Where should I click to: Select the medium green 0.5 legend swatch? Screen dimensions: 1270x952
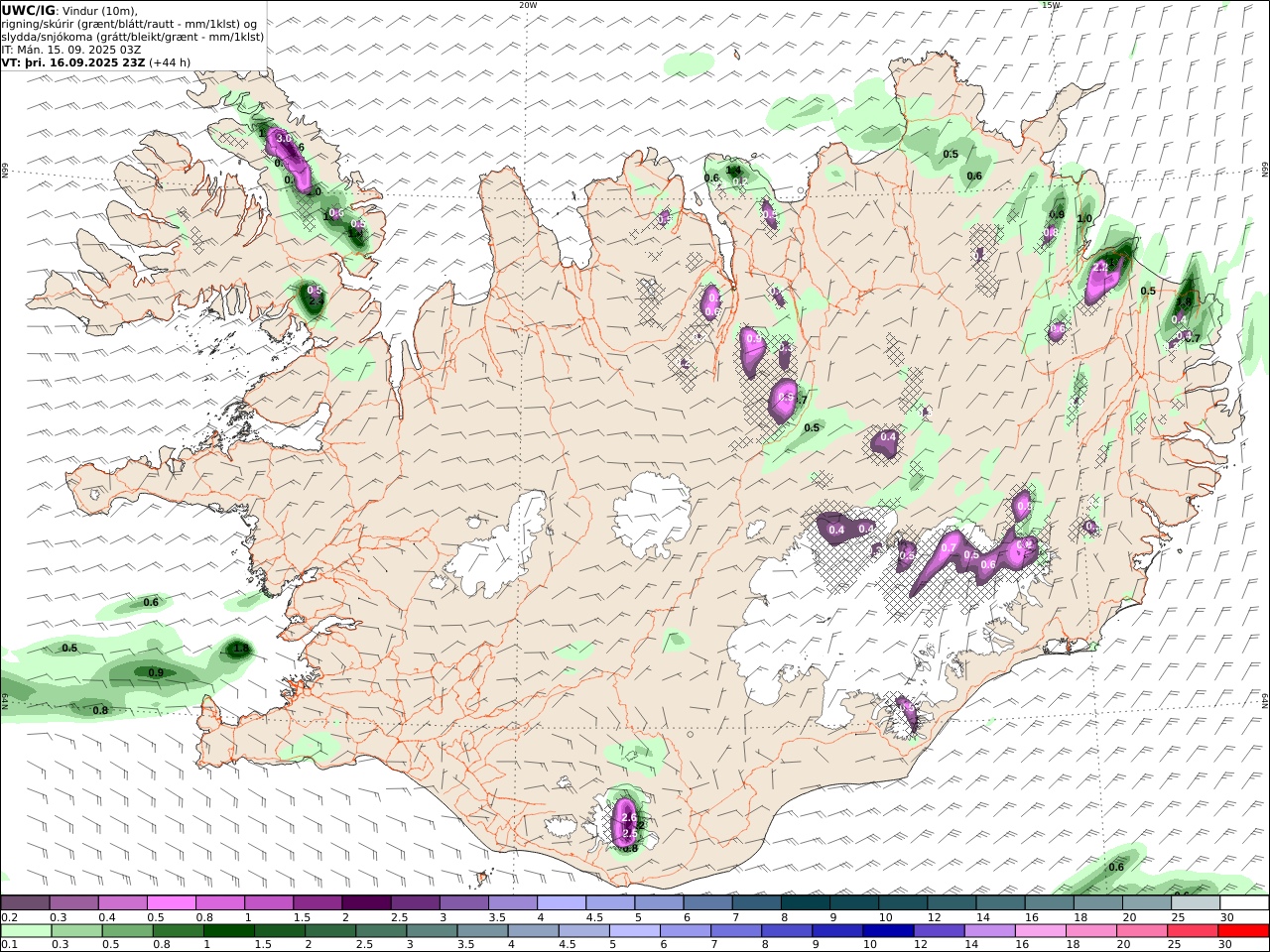pos(126,931)
